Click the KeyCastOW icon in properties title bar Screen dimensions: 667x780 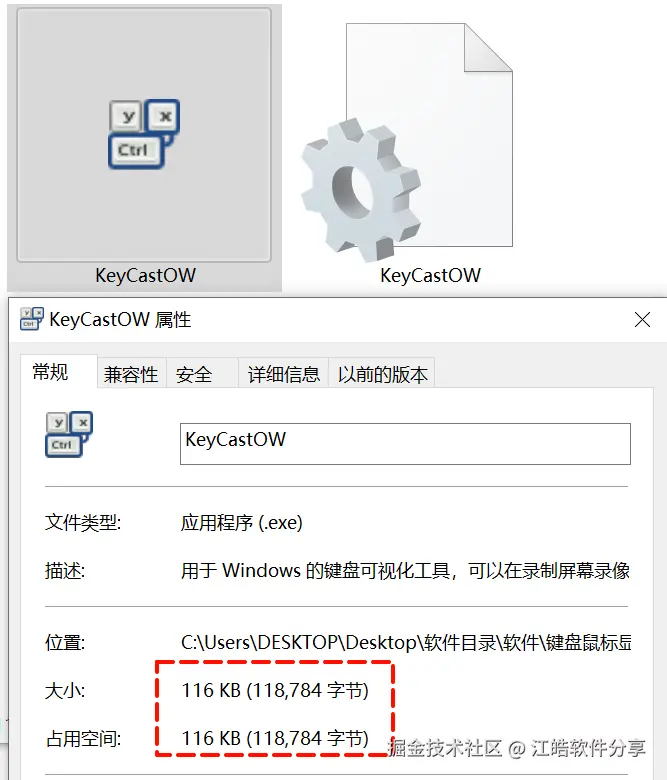(x=31, y=319)
